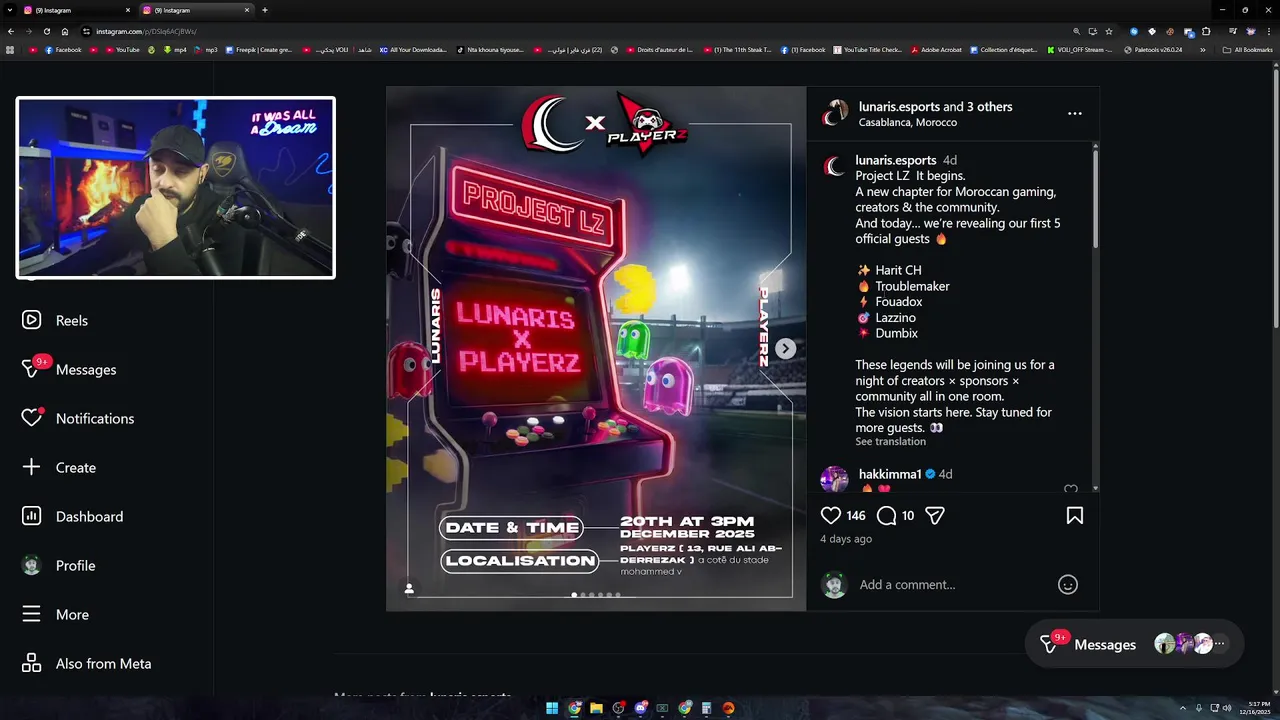Bookmark this page with star icon
The height and width of the screenshot is (720, 1280).
tap(1109, 31)
